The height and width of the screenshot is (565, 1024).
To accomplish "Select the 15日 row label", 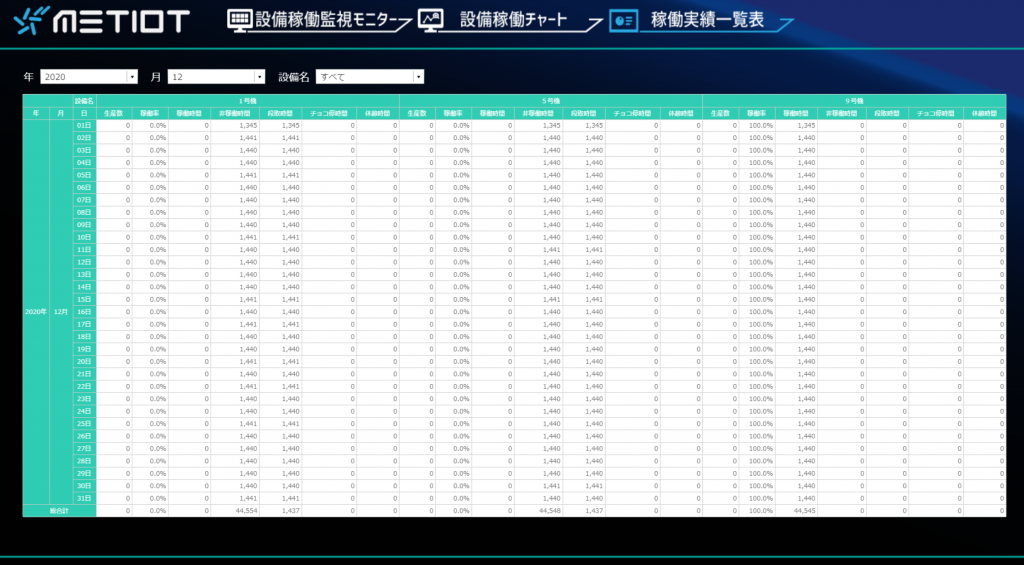I will [x=84, y=299].
